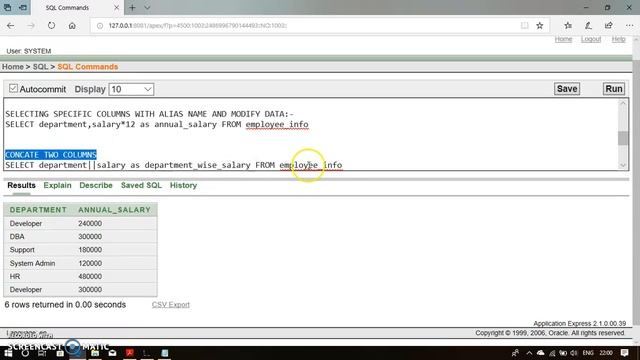Click the DBA department cell
Viewport: 640px width, 360px height.
(17, 237)
